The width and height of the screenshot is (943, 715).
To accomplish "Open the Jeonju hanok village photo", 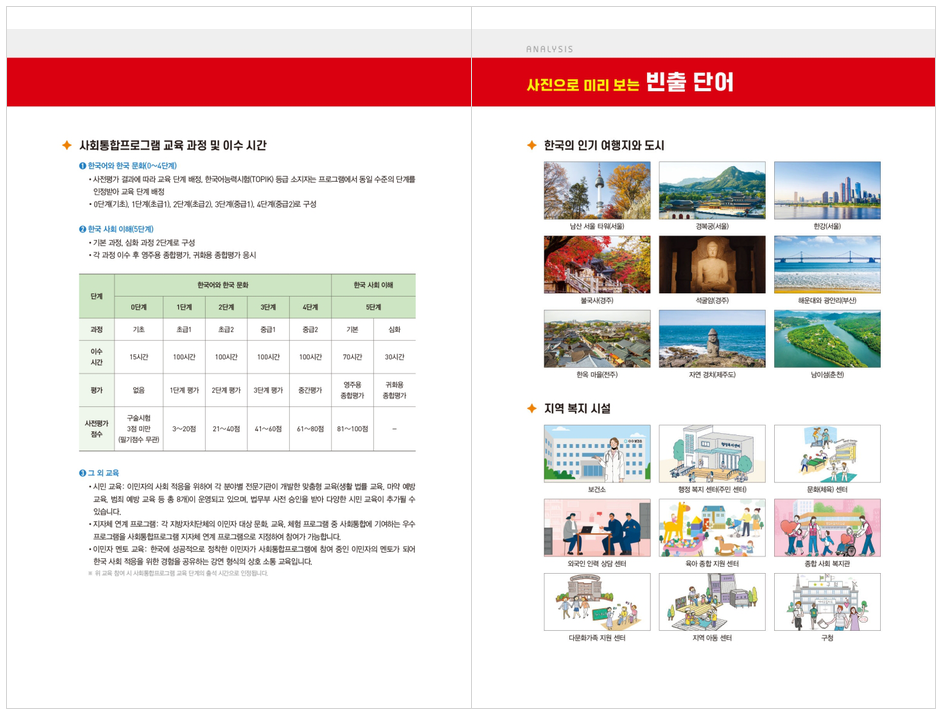I will [597, 339].
